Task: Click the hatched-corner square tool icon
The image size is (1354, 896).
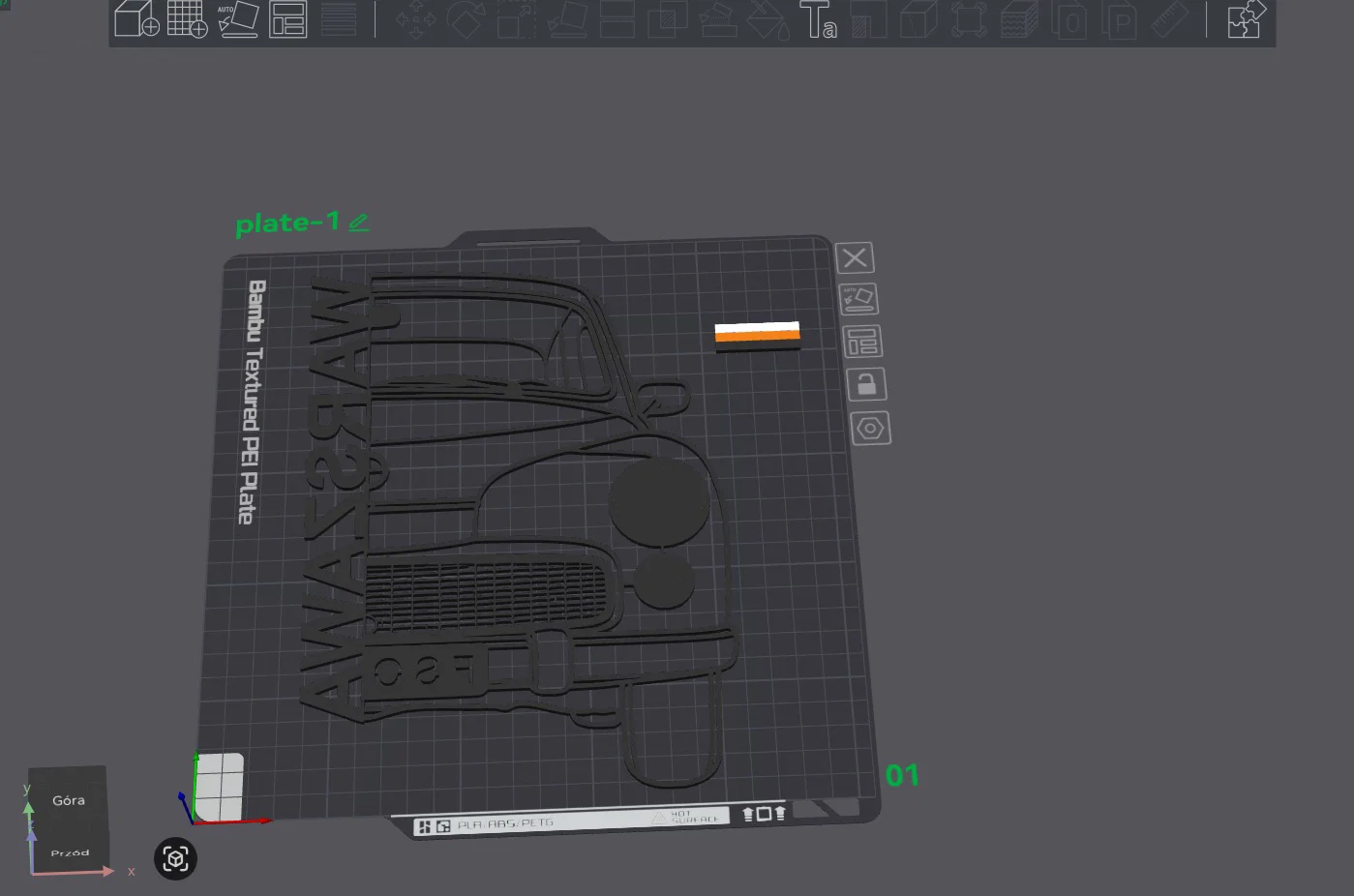Action: [x=868, y=18]
